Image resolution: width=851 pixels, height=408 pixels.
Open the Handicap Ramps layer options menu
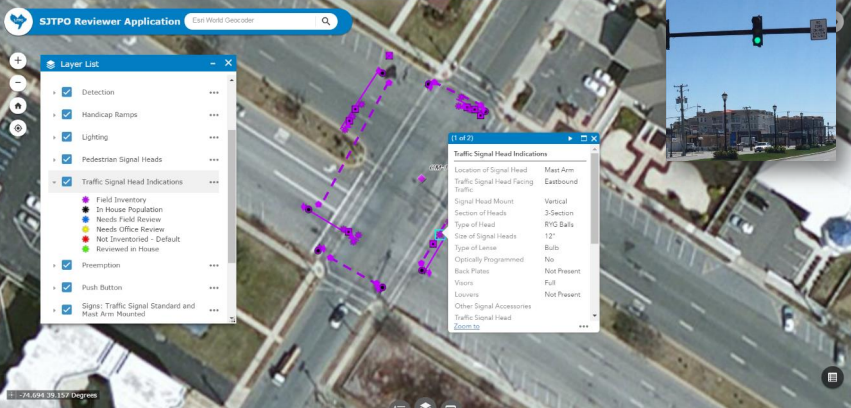214,115
